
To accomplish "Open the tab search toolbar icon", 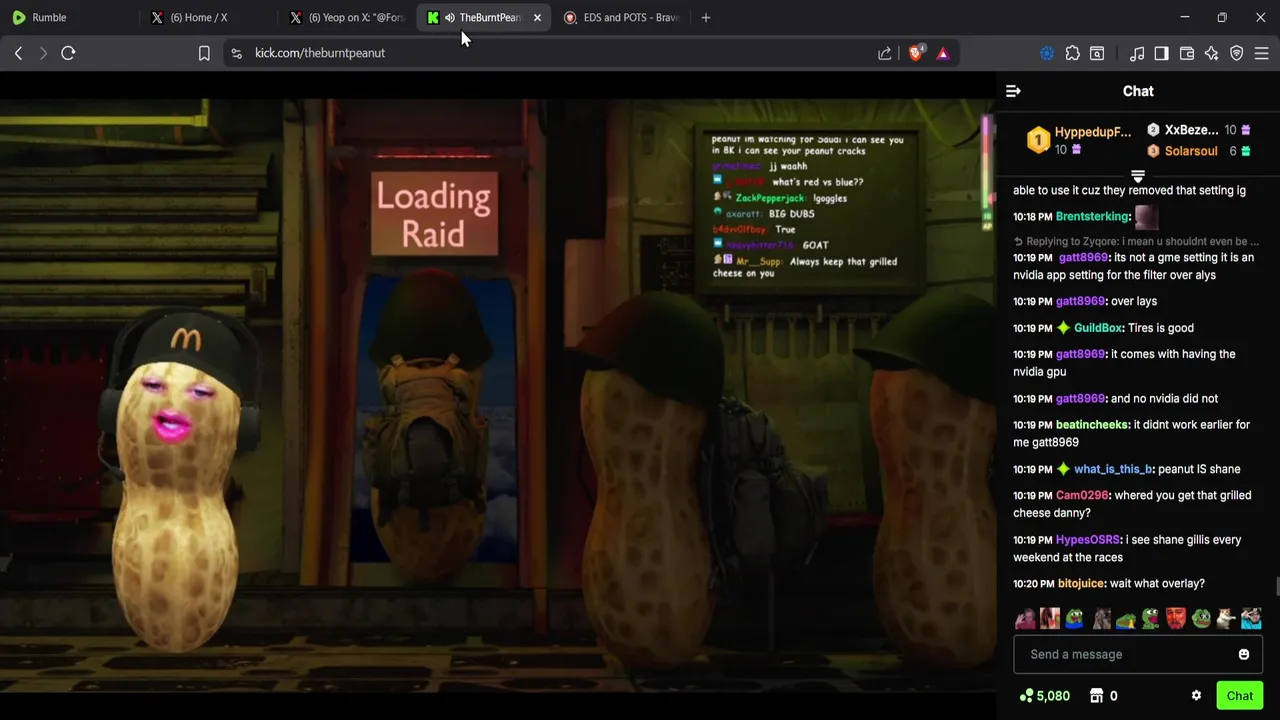I will tap(1097, 53).
